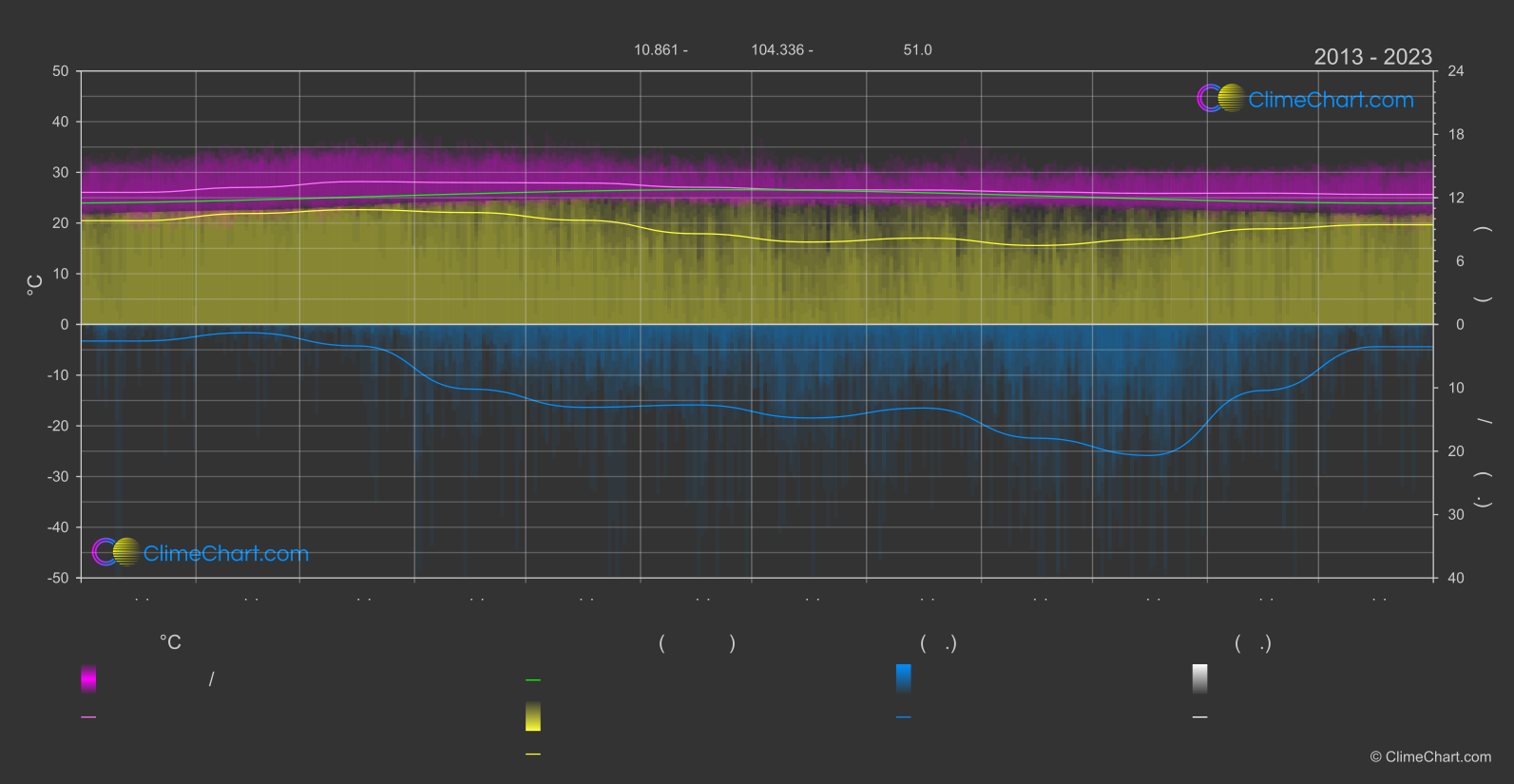Click the 2013 - 2023 year range label
The image size is (1514, 784).
click(1372, 57)
